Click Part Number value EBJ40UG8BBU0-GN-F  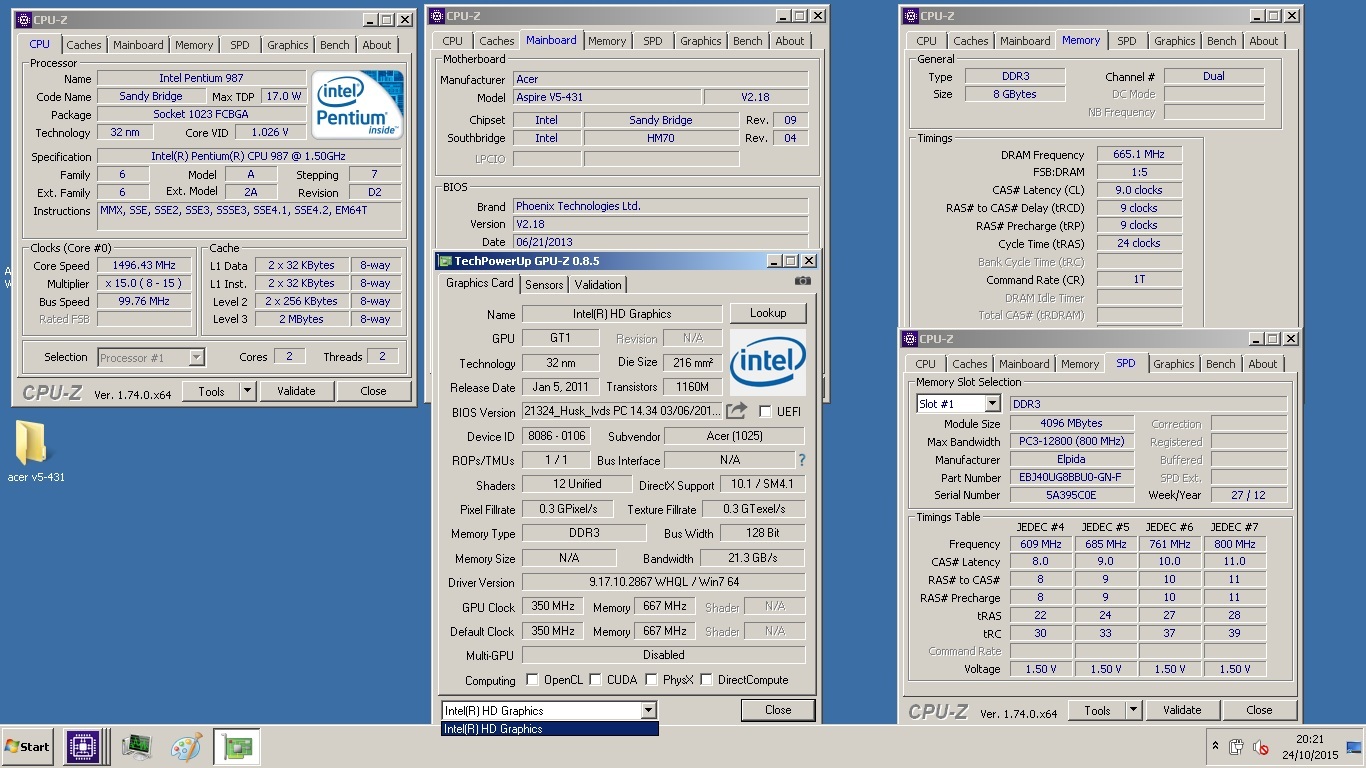pyautogui.click(x=1071, y=478)
